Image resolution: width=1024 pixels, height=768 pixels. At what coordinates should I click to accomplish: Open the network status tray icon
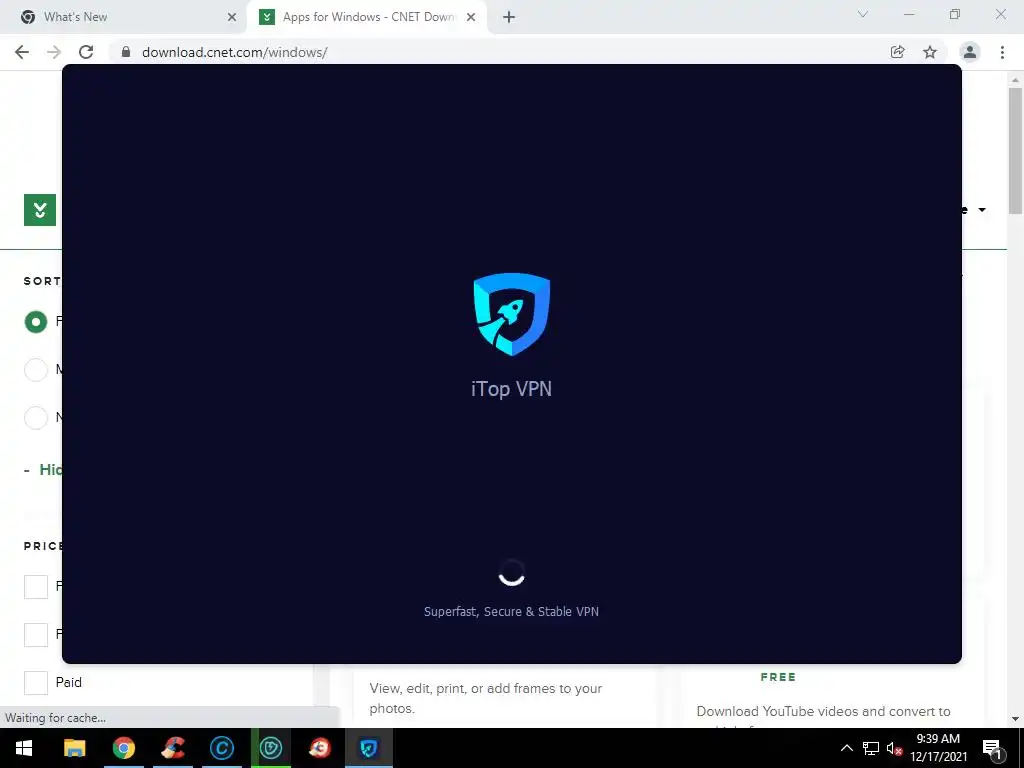click(x=871, y=748)
